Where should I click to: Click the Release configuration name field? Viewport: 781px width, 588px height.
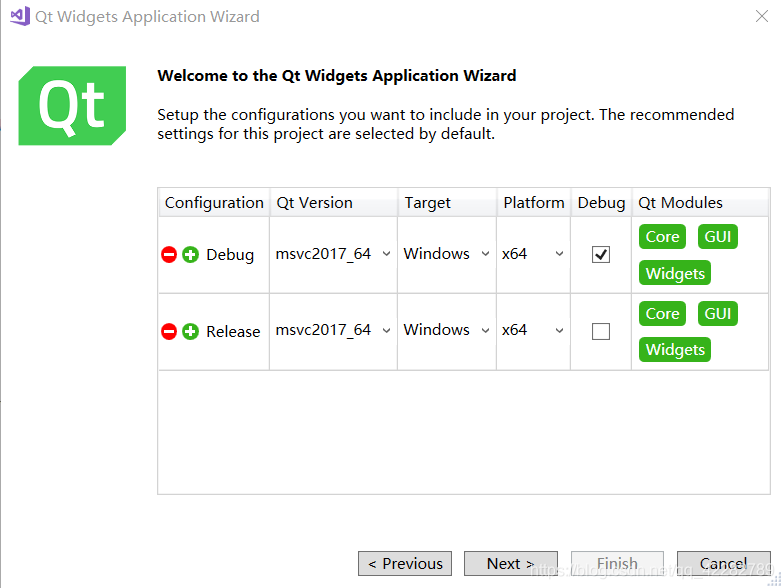[x=233, y=332]
